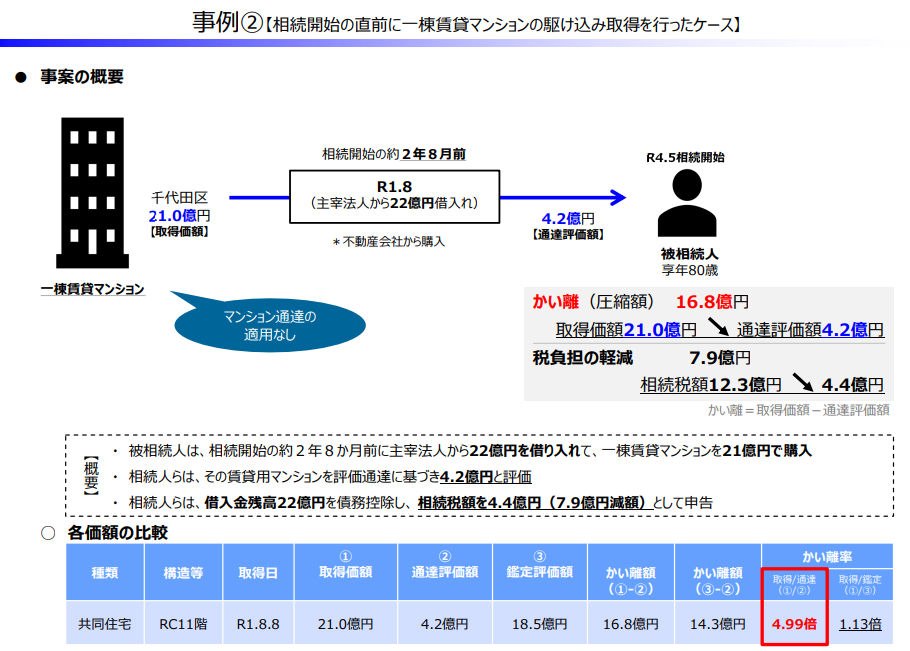Click the black bullet beside 事案の概要
Screen dimensions: 910x651
(x=19, y=77)
